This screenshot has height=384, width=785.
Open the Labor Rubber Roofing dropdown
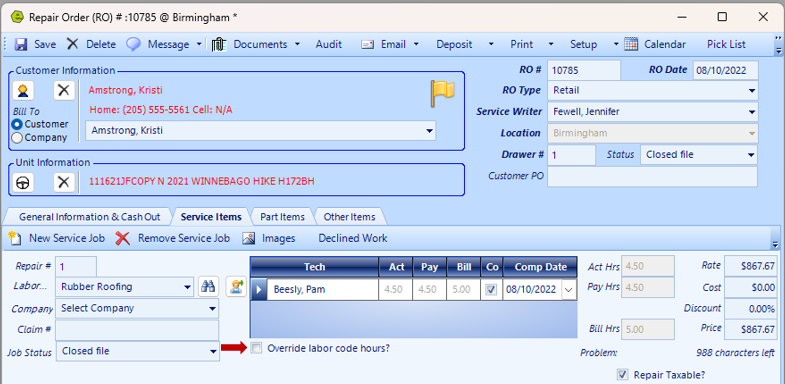[x=188, y=287]
